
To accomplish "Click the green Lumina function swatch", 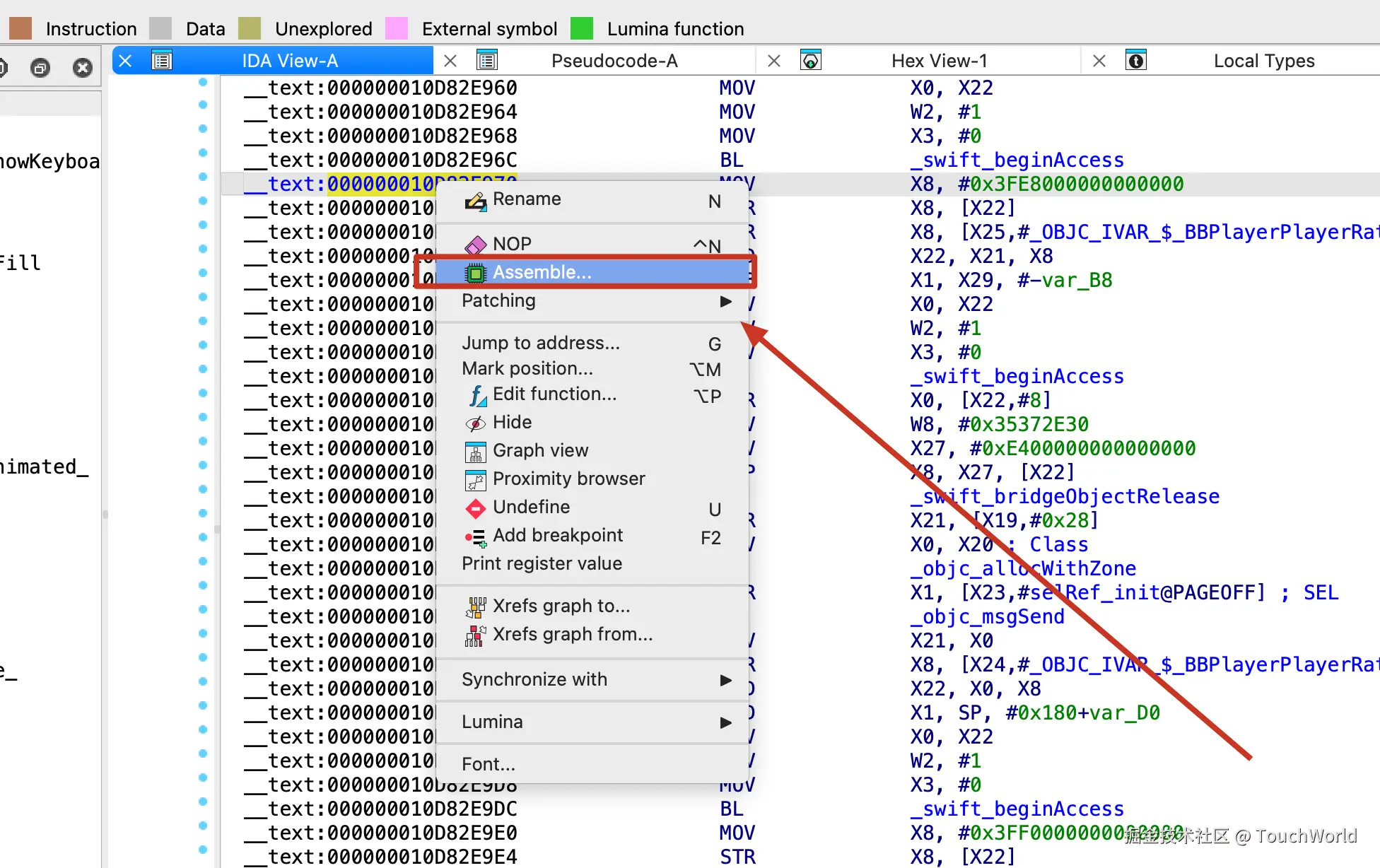I will coord(582,28).
